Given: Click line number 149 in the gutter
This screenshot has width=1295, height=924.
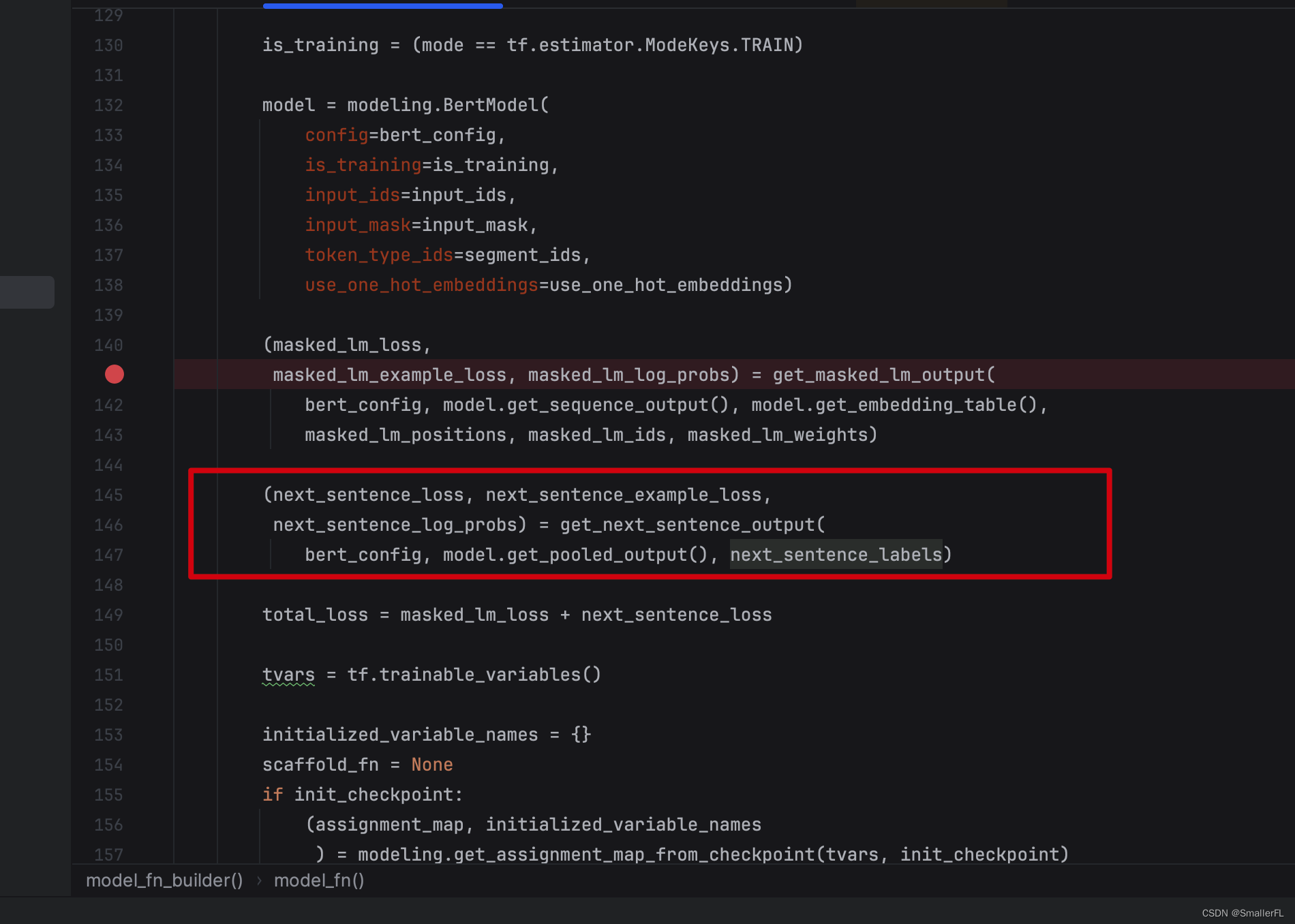Looking at the screenshot, I should 108,615.
